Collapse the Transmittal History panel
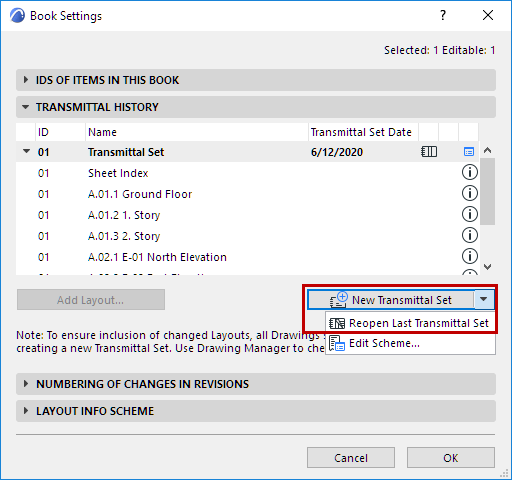 pyautogui.click(x=25, y=107)
